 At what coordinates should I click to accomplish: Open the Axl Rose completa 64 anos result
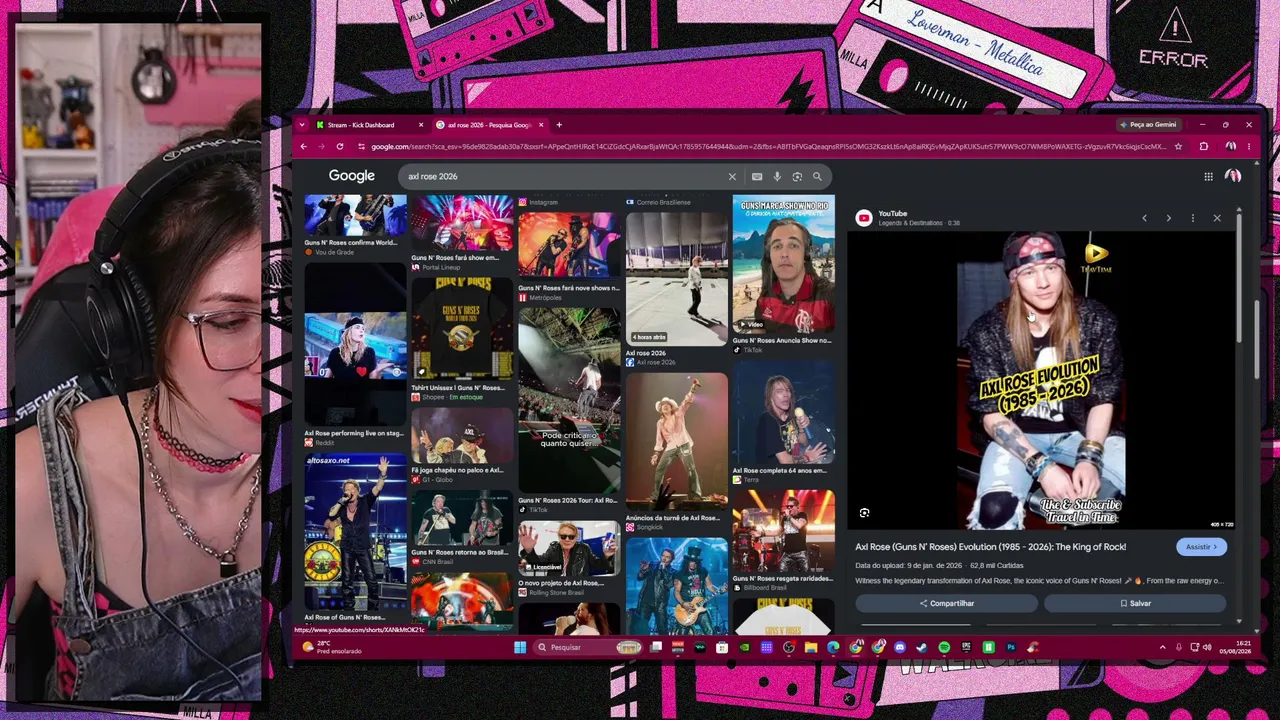pyautogui.click(x=783, y=424)
